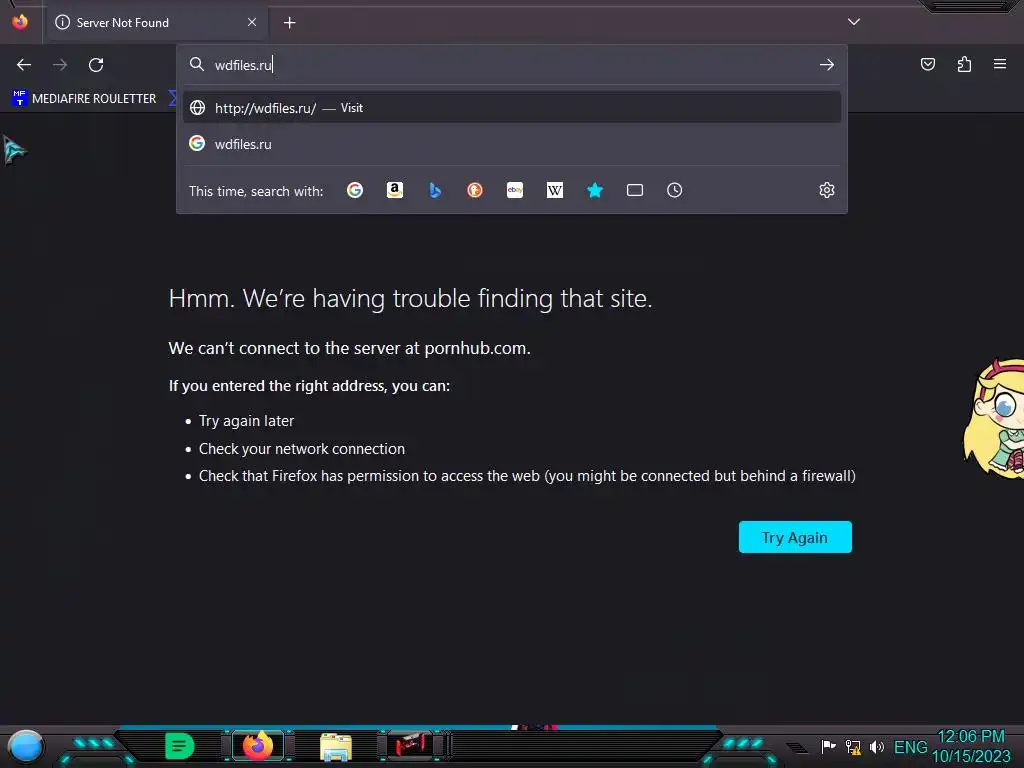Image resolution: width=1024 pixels, height=768 pixels.
Task: Search this time with Wikipedia
Action: [554, 190]
